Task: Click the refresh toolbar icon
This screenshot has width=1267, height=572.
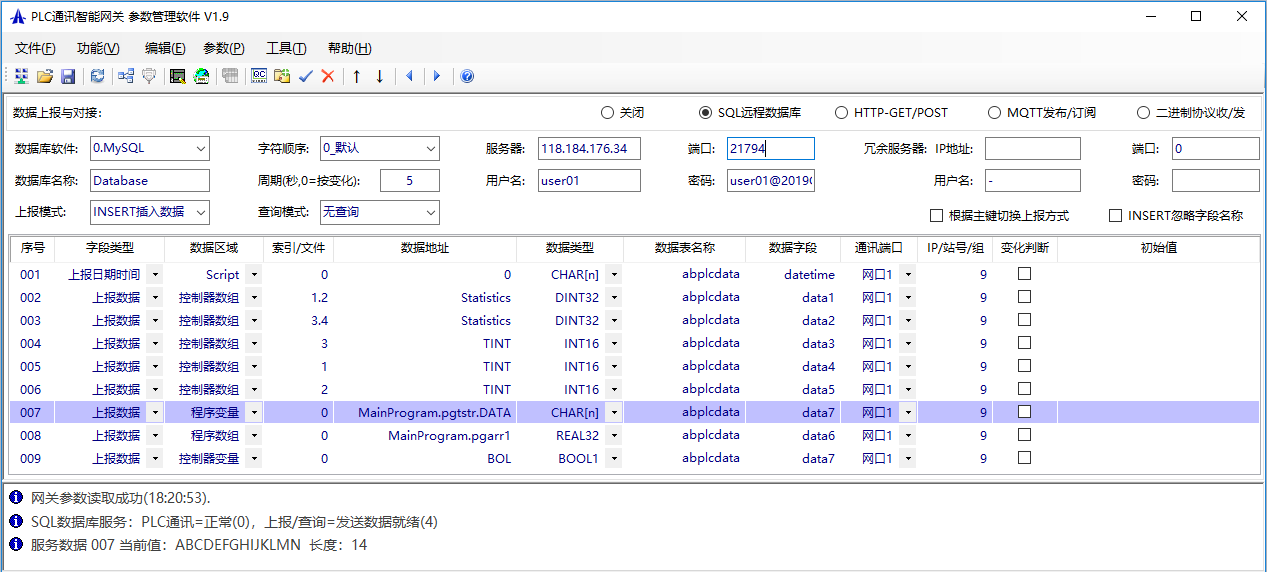Action: tap(97, 76)
